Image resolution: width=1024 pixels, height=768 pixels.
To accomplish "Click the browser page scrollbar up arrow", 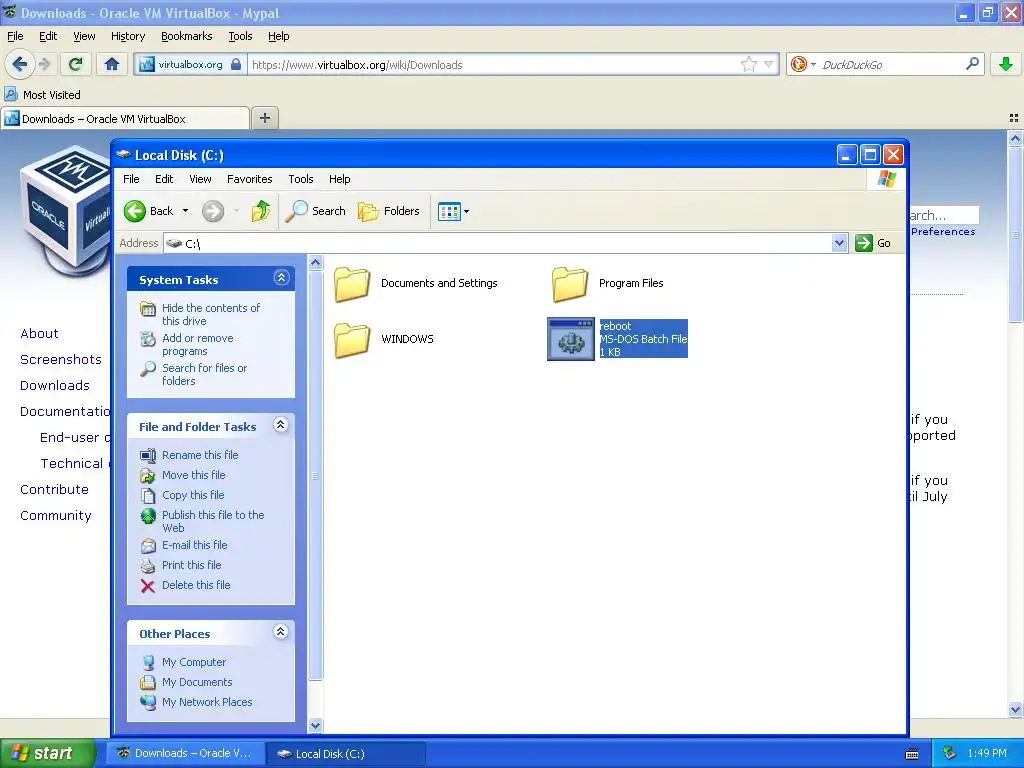I will [x=1015, y=138].
